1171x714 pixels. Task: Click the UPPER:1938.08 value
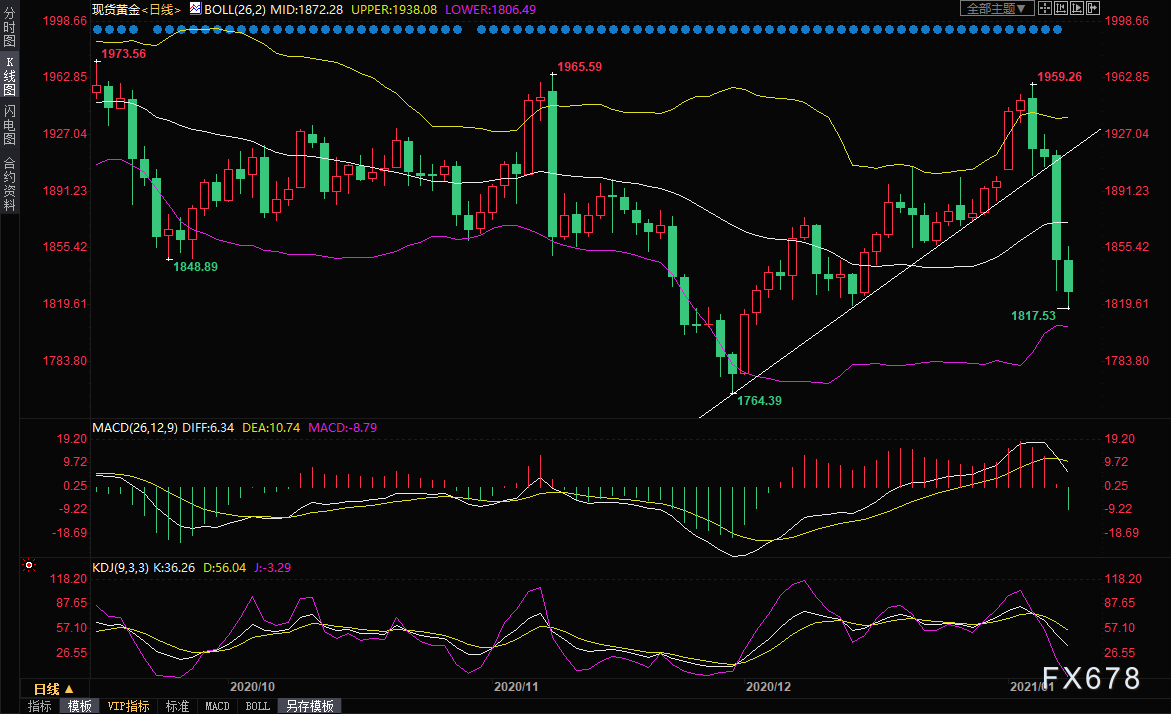coord(394,10)
